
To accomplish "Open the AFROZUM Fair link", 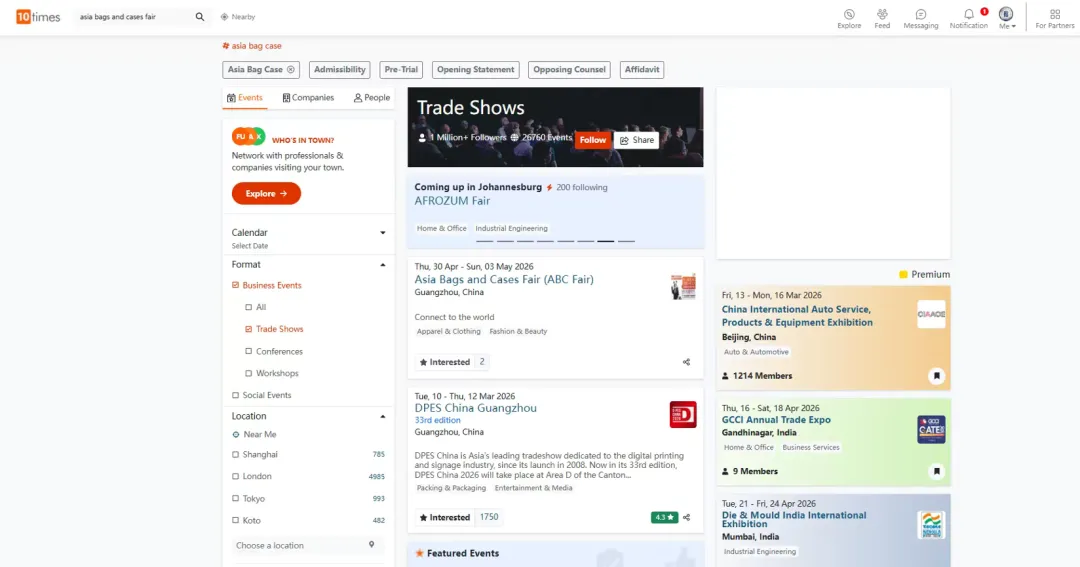I will 452,201.
